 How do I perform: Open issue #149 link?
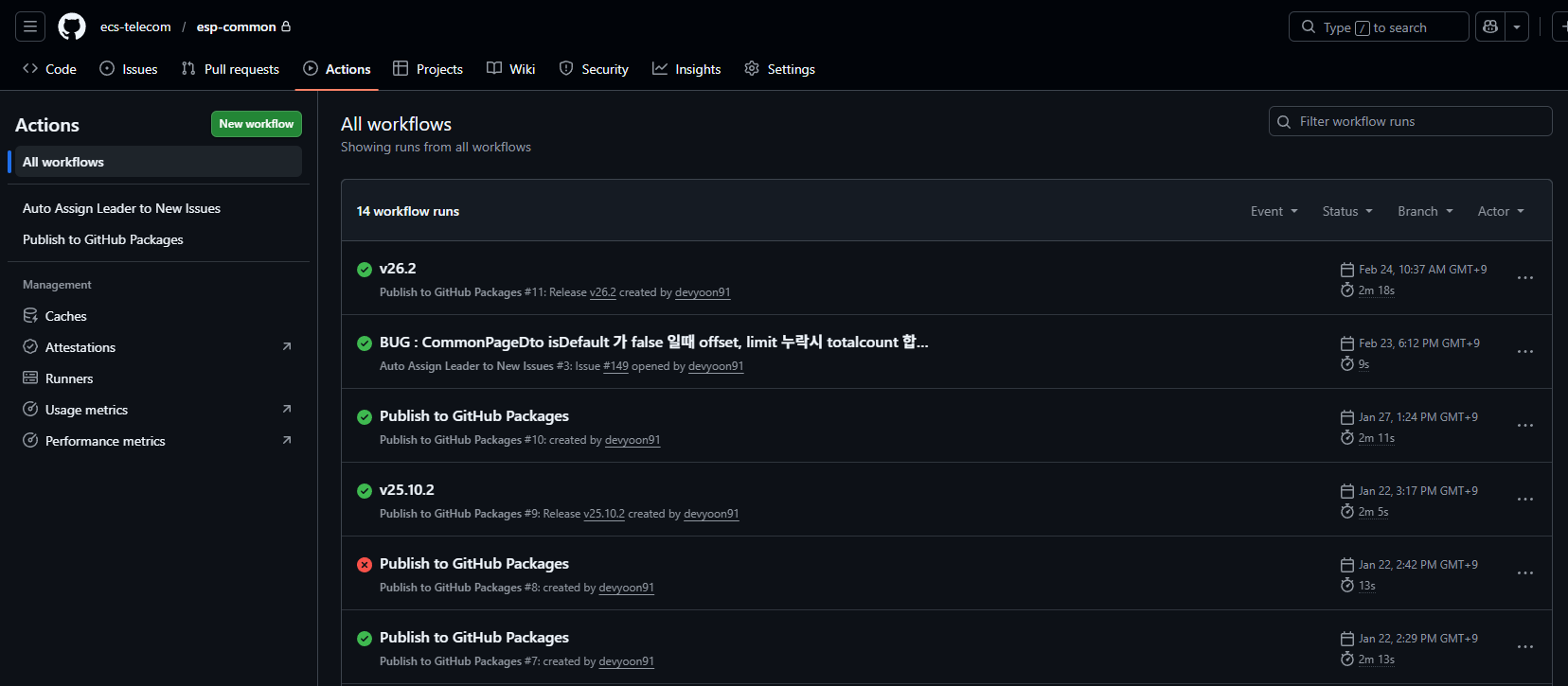[x=615, y=366]
